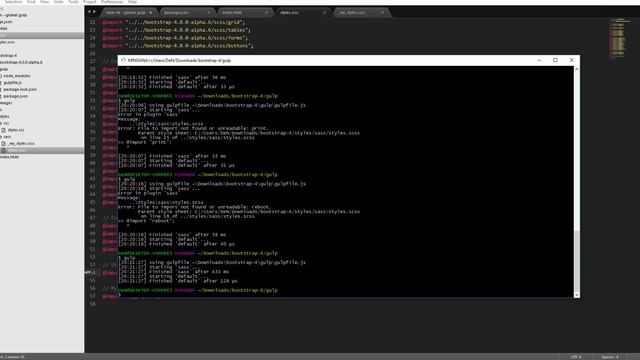Minimize the MINGW64 terminal window
Viewport: 640px width, 360px height.
(x=539, y=60)
